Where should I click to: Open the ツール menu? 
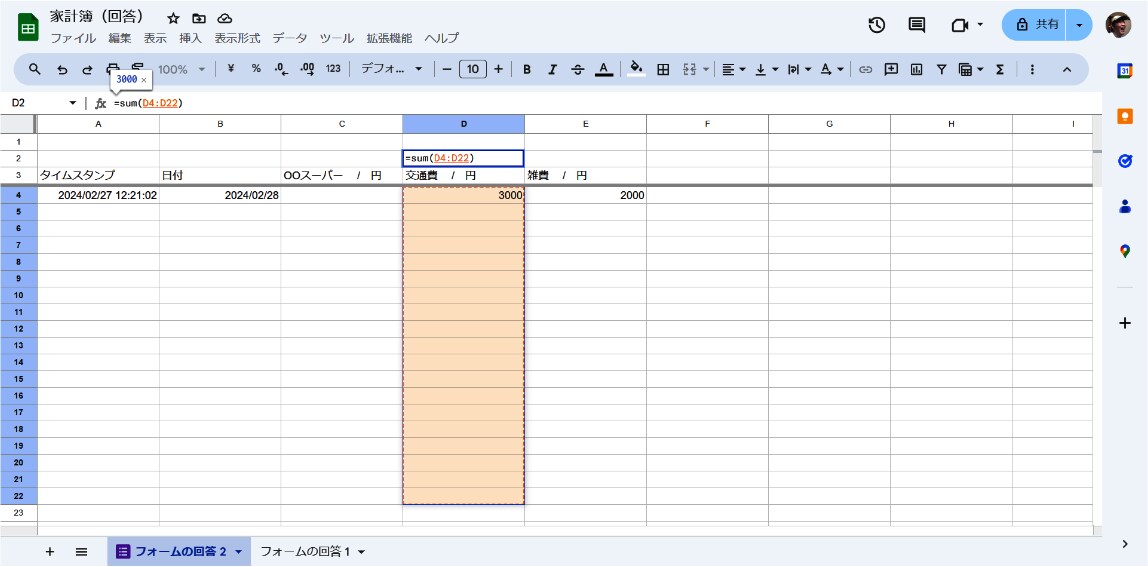pos(337,38)
